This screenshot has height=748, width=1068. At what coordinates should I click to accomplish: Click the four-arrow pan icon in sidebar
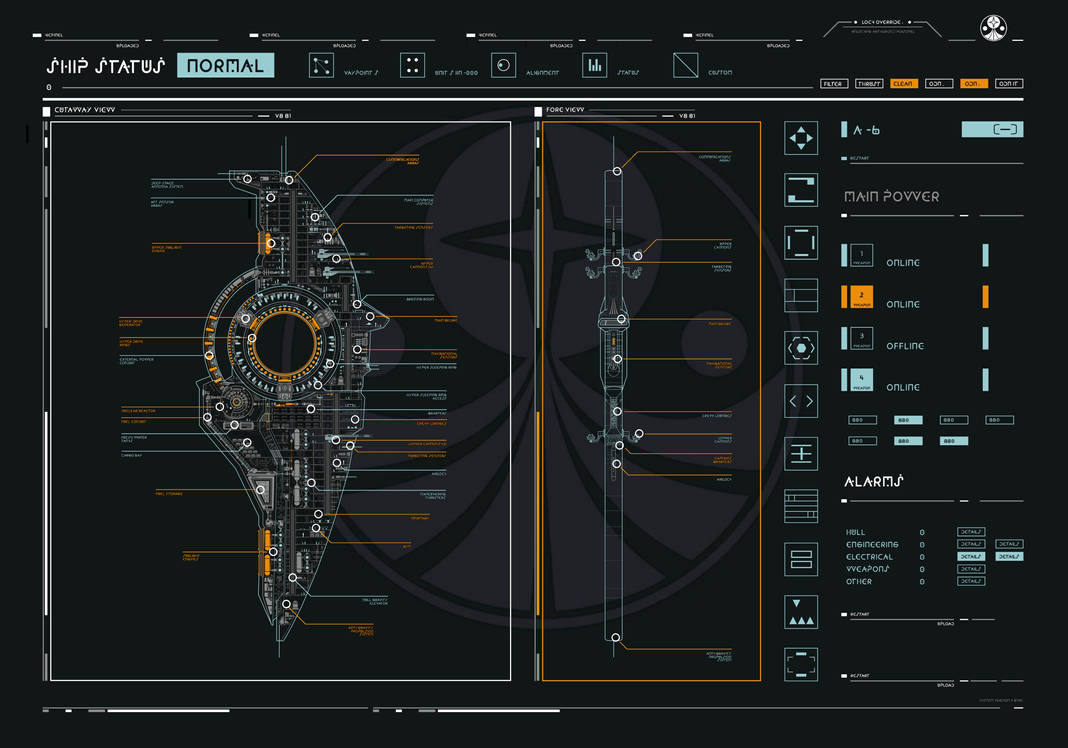click(801, 138)
